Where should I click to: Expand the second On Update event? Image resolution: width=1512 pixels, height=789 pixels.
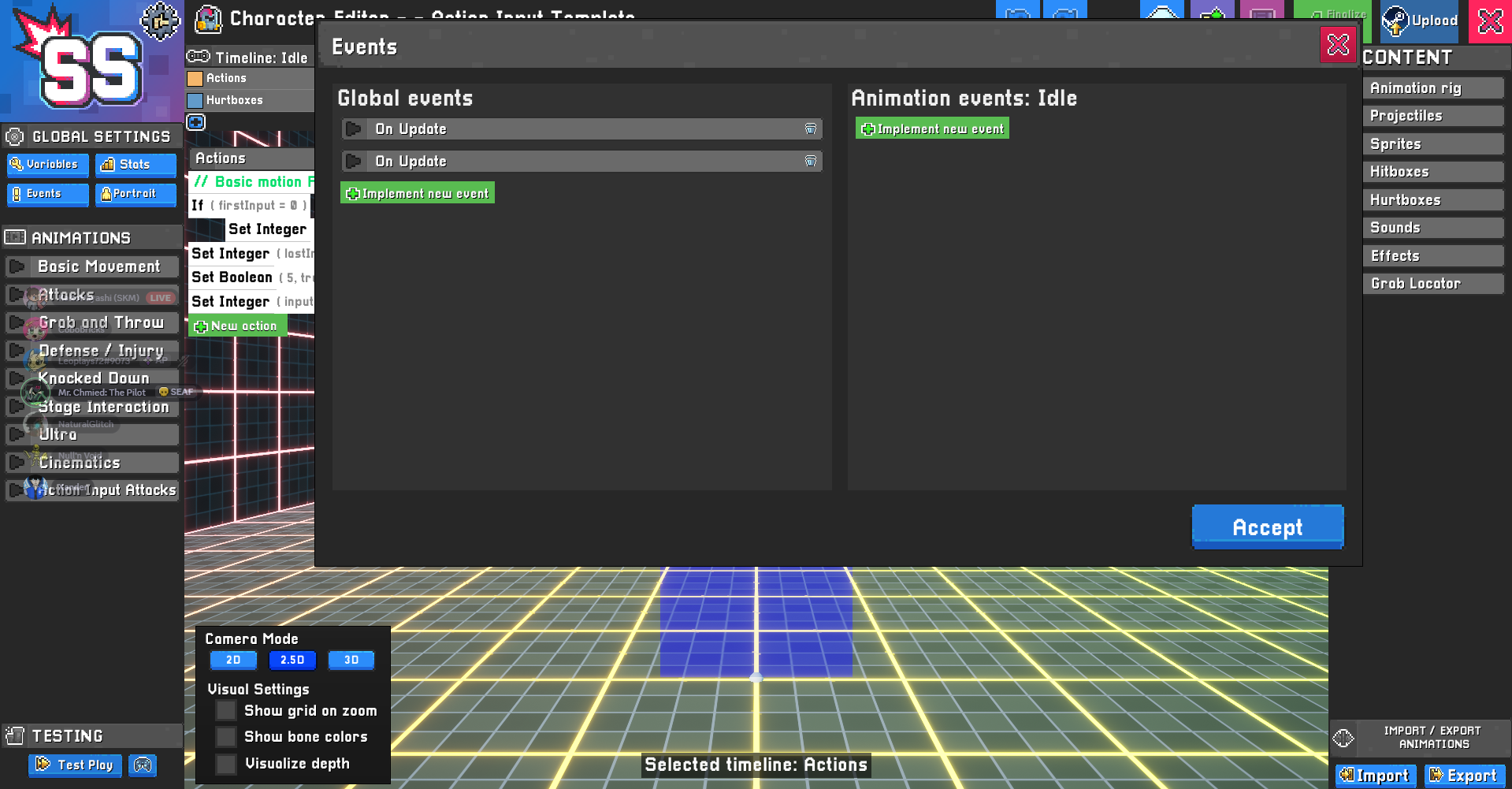point(354,162)
